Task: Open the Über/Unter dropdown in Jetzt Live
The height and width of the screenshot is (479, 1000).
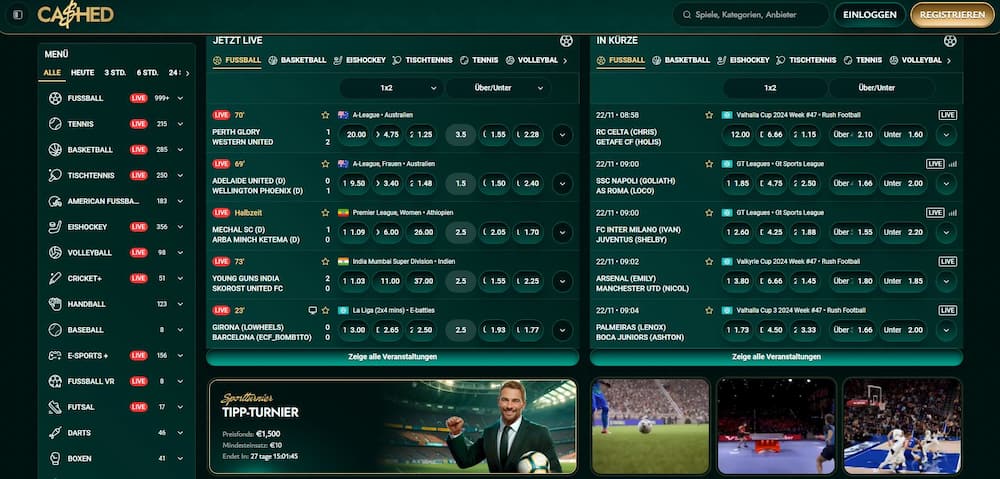Action: click(498, 88)
